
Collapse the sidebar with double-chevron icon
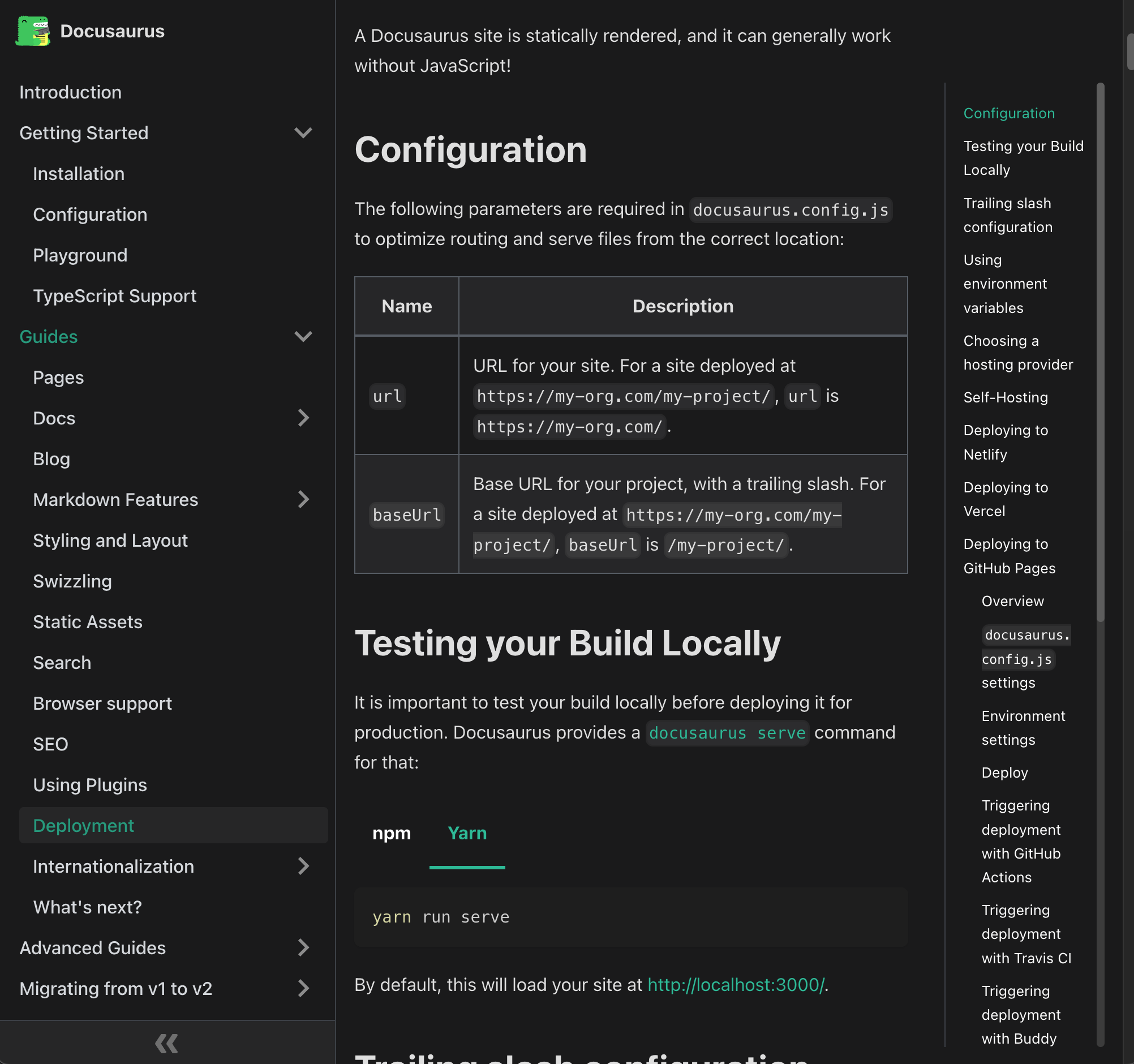[x=166, y=1043]
